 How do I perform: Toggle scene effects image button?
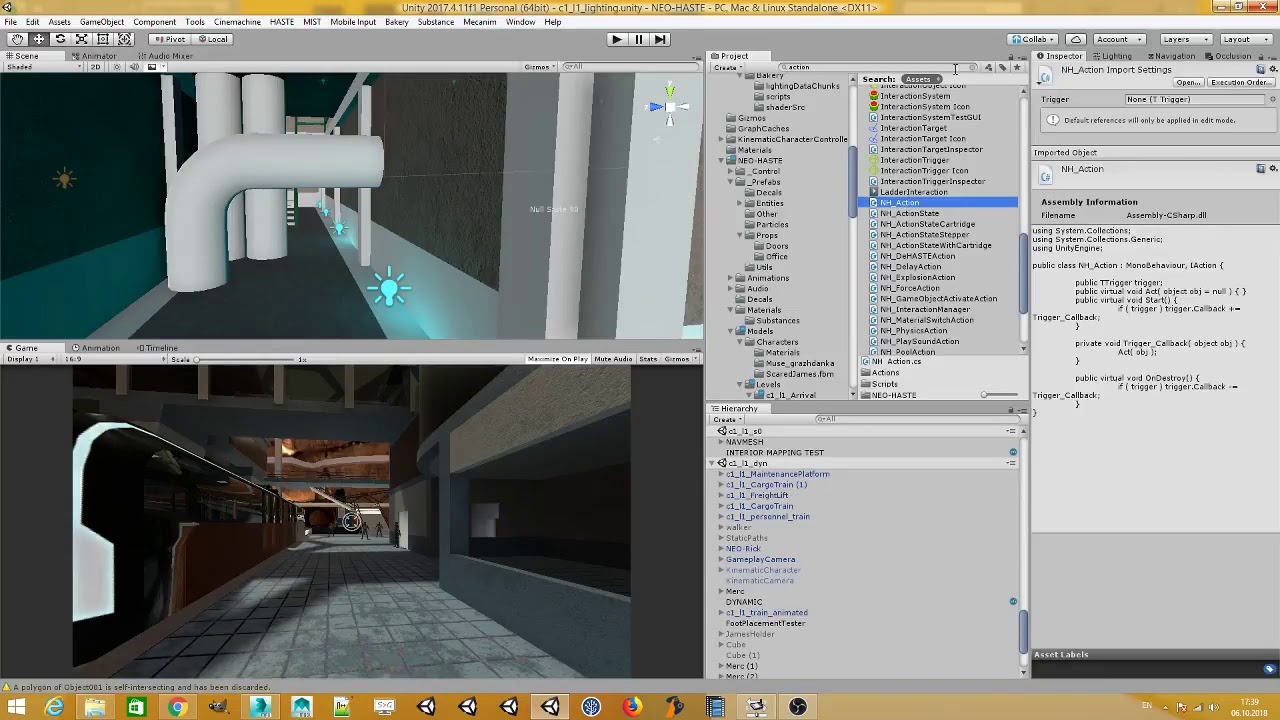[x=151, y=67]
